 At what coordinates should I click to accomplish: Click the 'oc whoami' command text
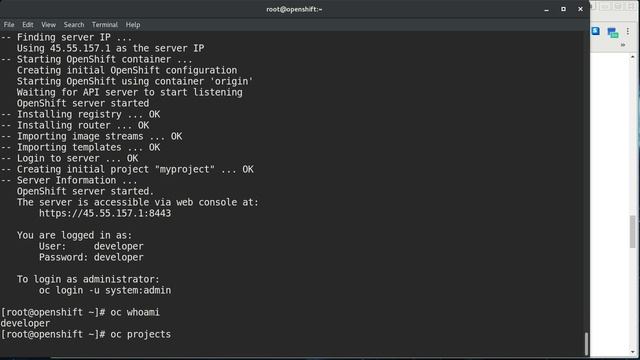[x=135, y=312]
